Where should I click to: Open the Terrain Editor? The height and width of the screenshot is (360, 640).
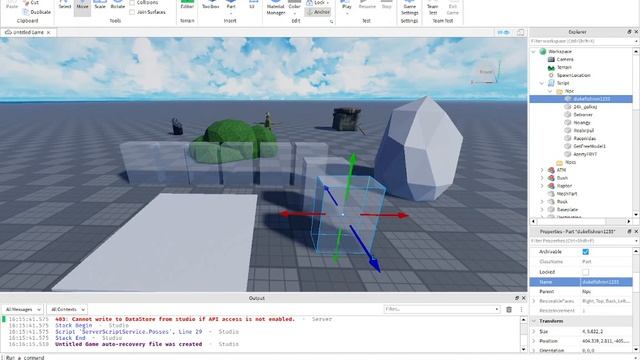tap(187, 6)
